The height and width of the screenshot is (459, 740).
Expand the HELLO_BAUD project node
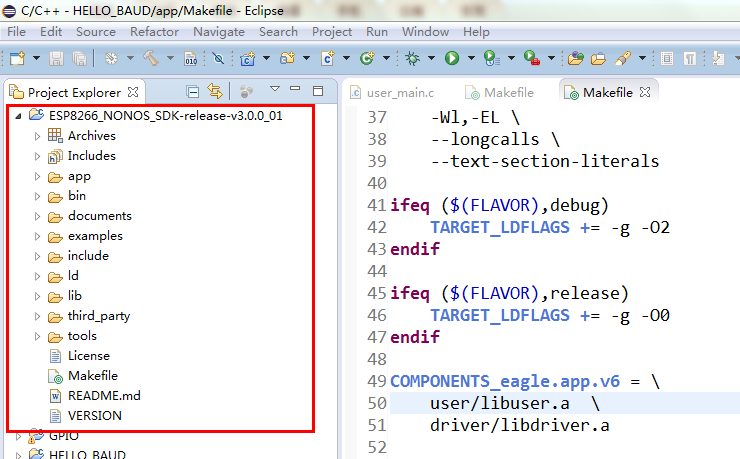[18, 455]
